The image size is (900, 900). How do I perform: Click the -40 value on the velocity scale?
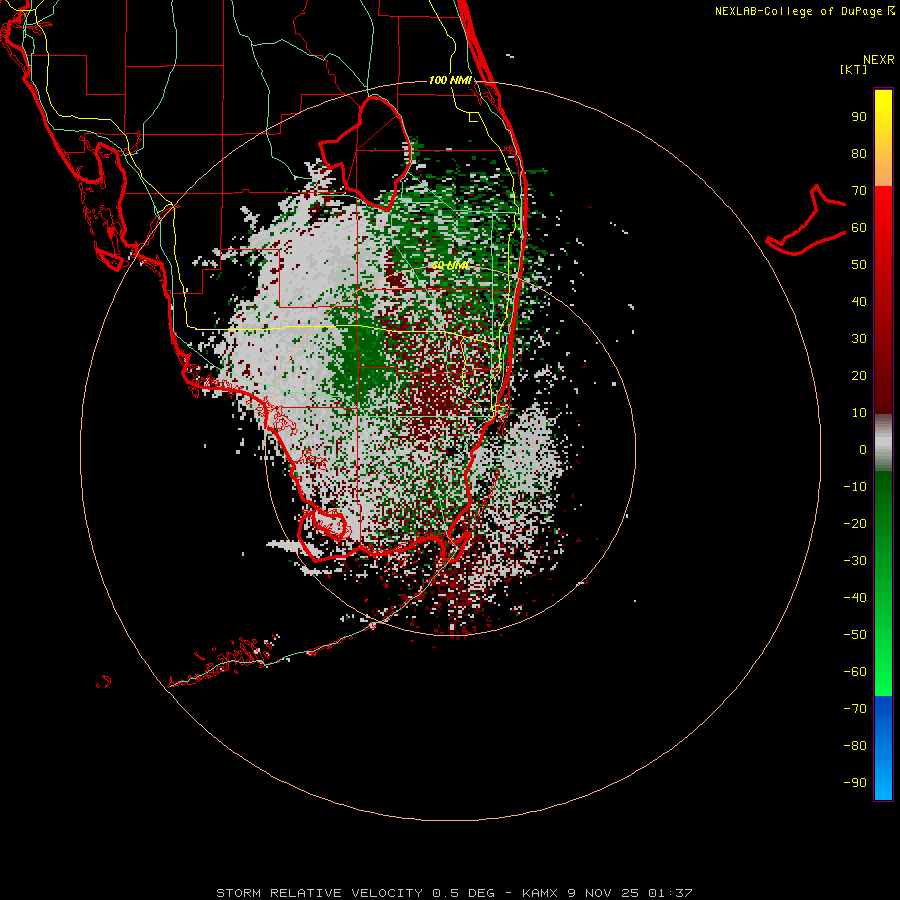click(x=855, y=598)
